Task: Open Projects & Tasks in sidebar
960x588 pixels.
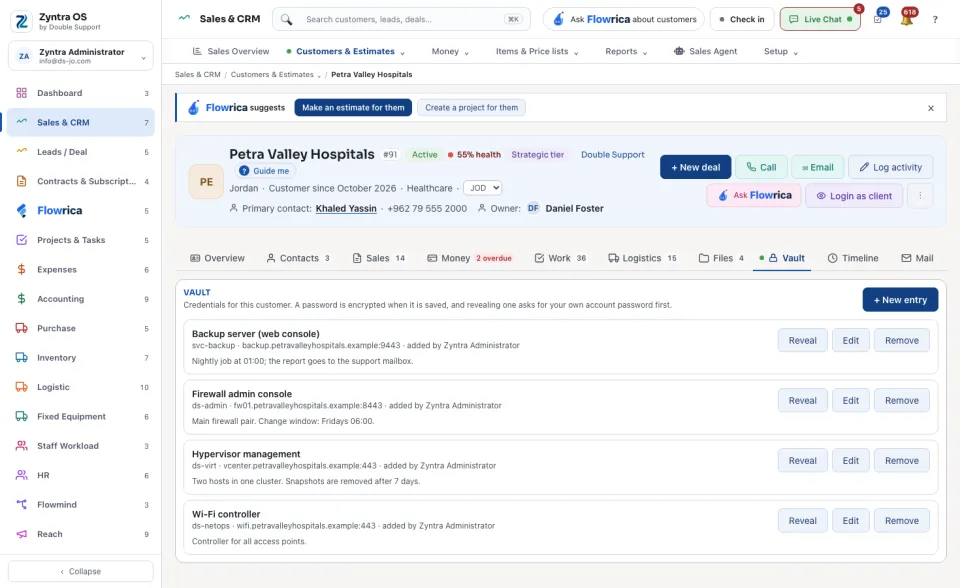Action: pos(81,240)
